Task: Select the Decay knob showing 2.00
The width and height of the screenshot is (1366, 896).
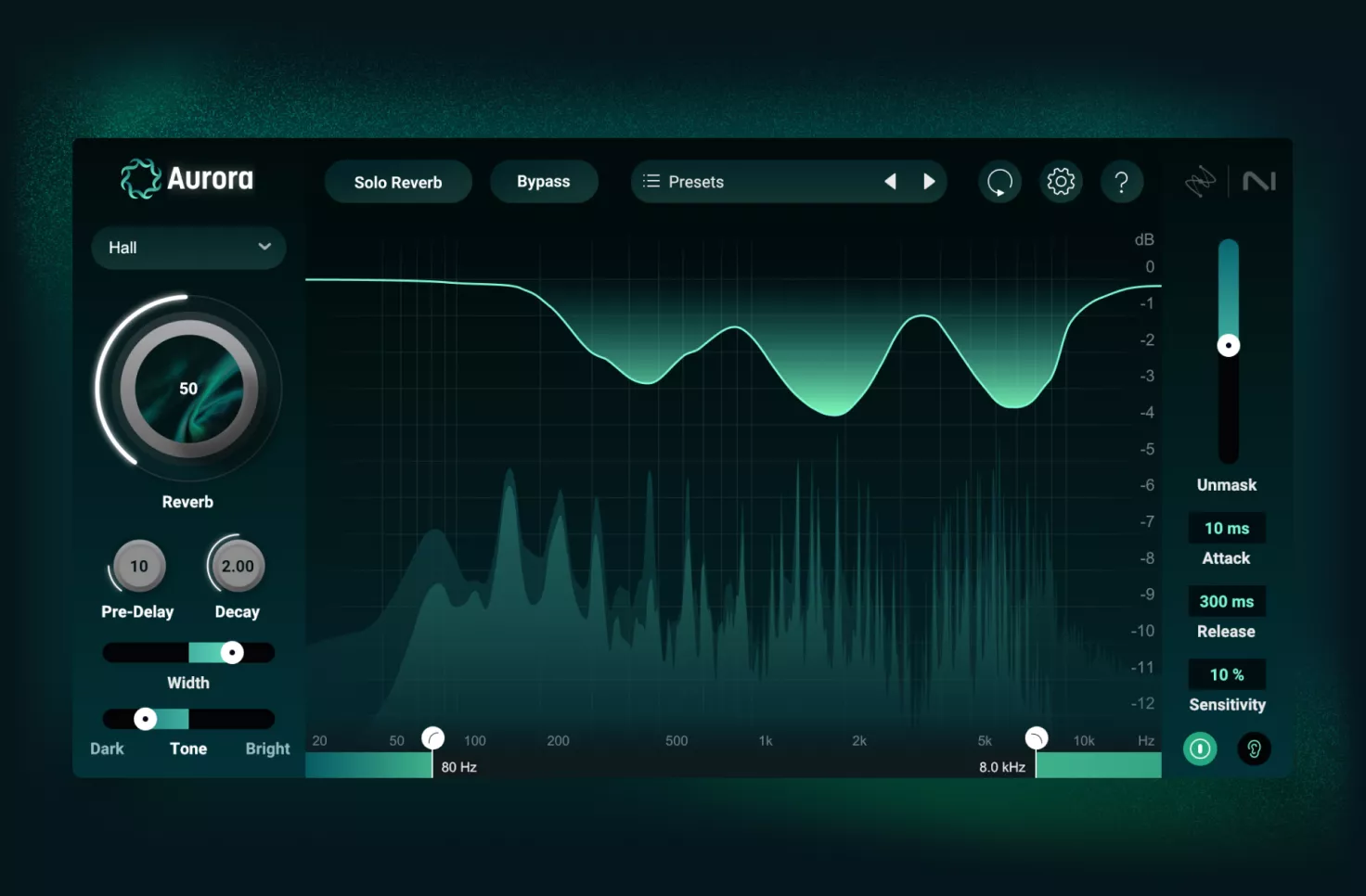Action: pos(237,566)
